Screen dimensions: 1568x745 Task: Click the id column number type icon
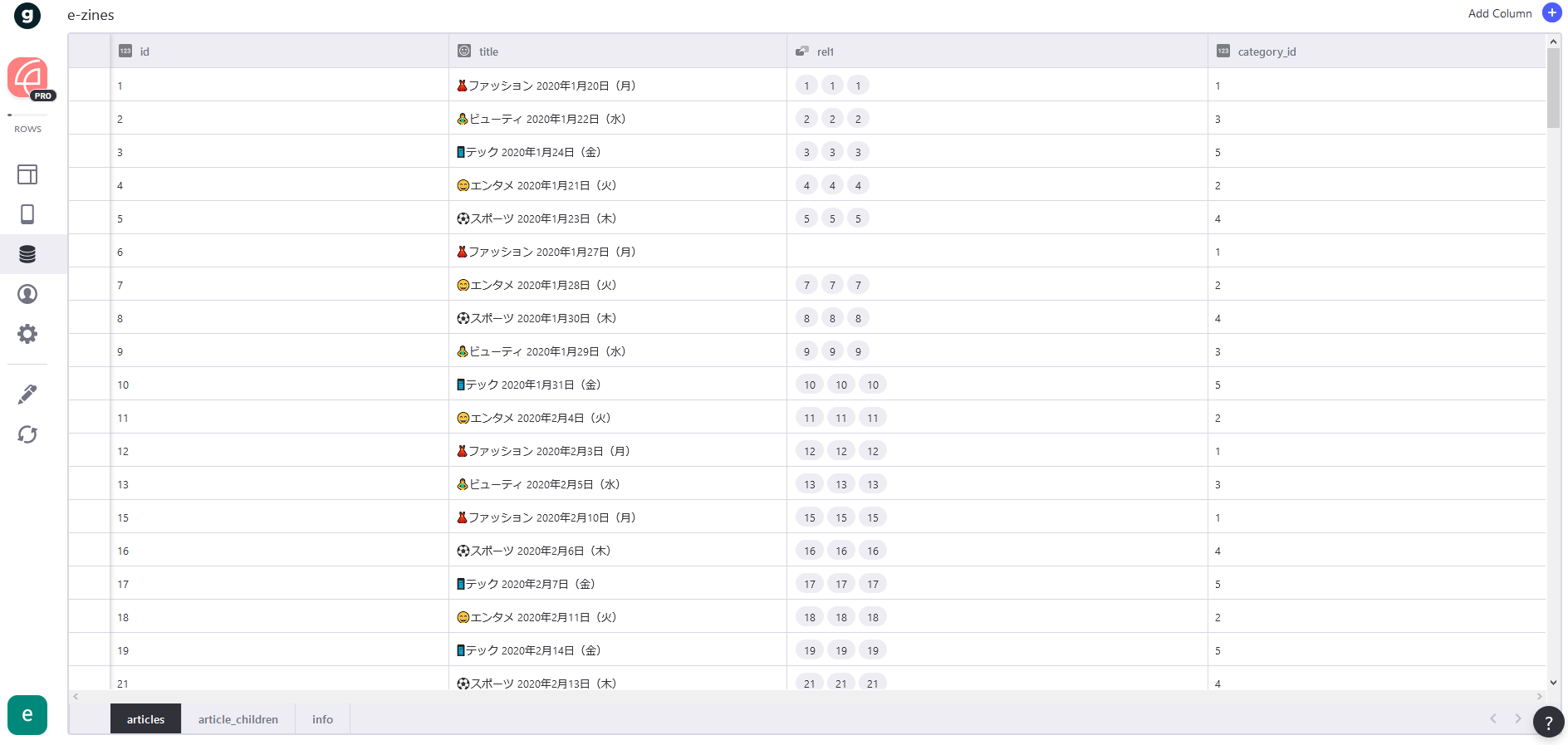coord(125,51)
